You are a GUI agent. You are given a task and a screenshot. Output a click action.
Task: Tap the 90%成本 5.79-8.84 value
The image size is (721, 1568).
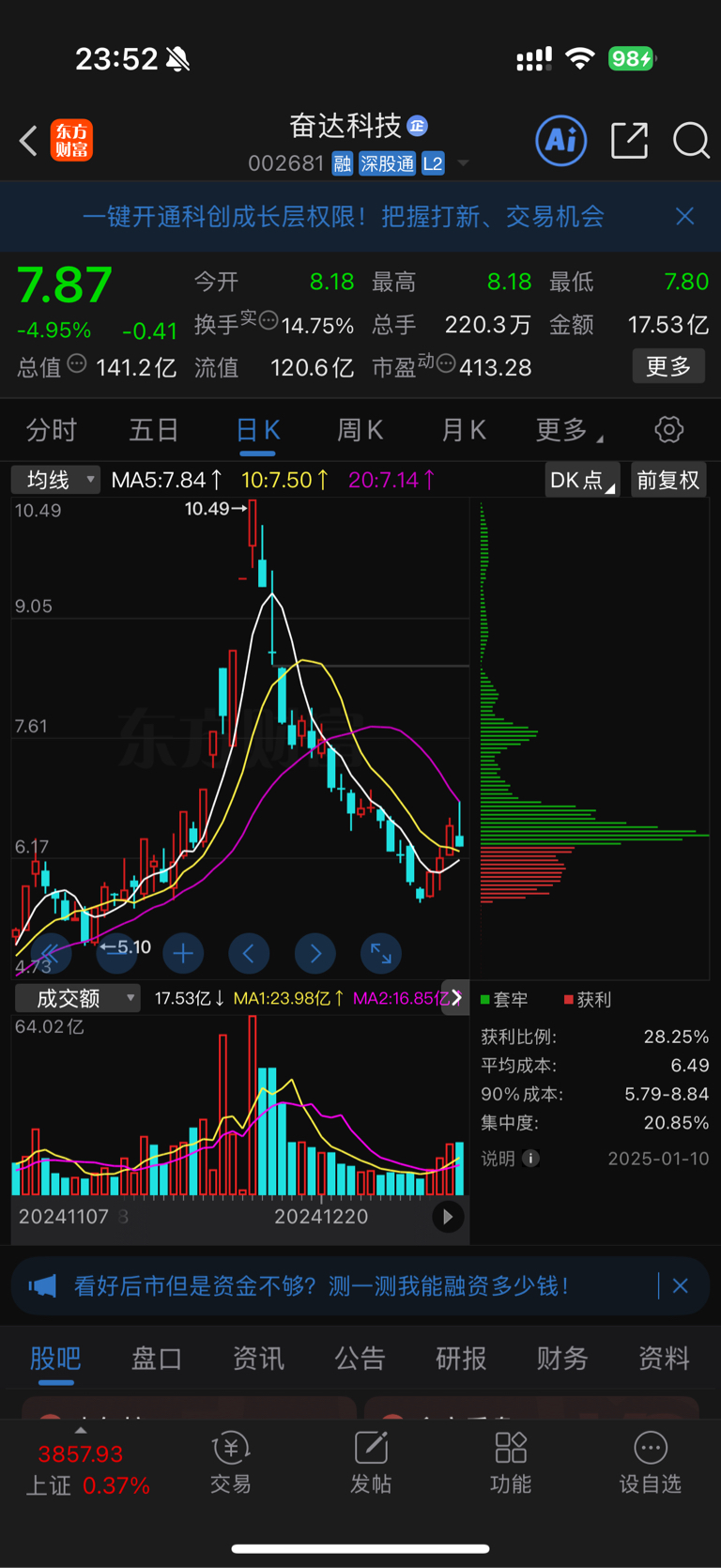667,1094
